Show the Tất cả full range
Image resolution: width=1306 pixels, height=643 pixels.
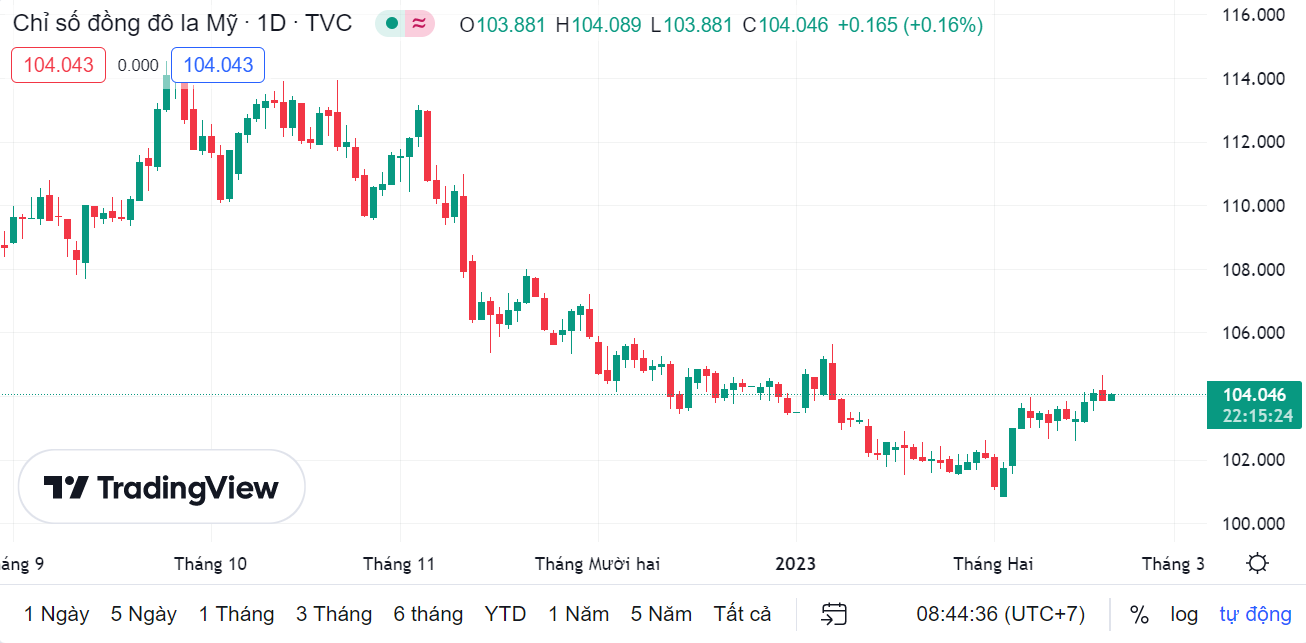tap(742, 613)
